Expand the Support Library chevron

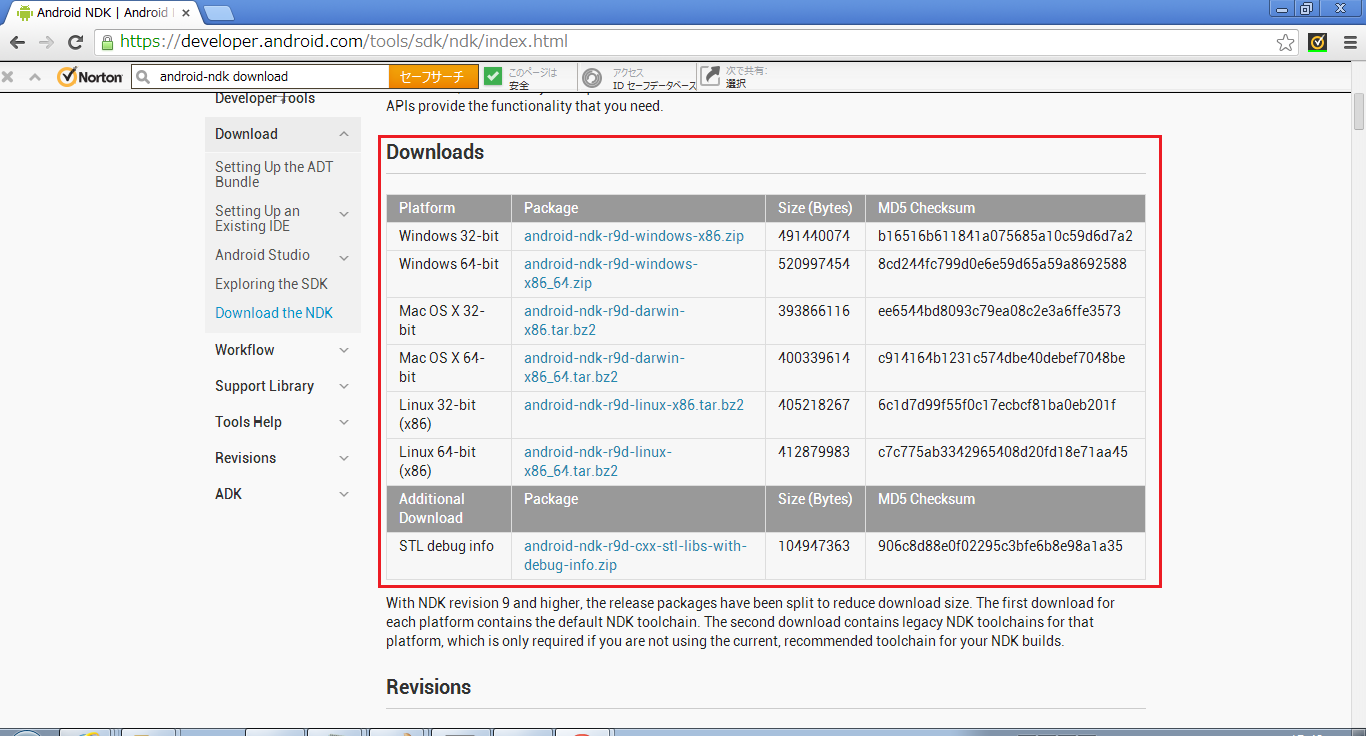tap(343, 386)
